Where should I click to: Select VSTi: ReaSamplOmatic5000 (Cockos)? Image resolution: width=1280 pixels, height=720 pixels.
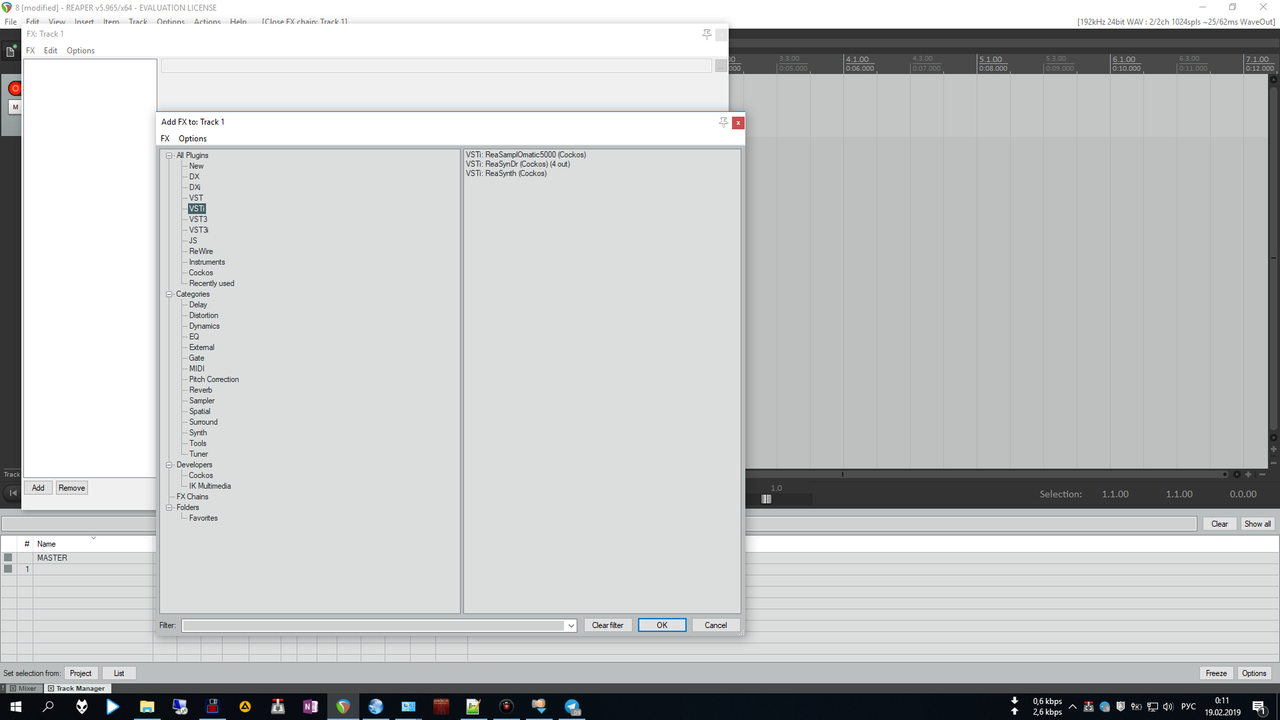coord(526,155)
